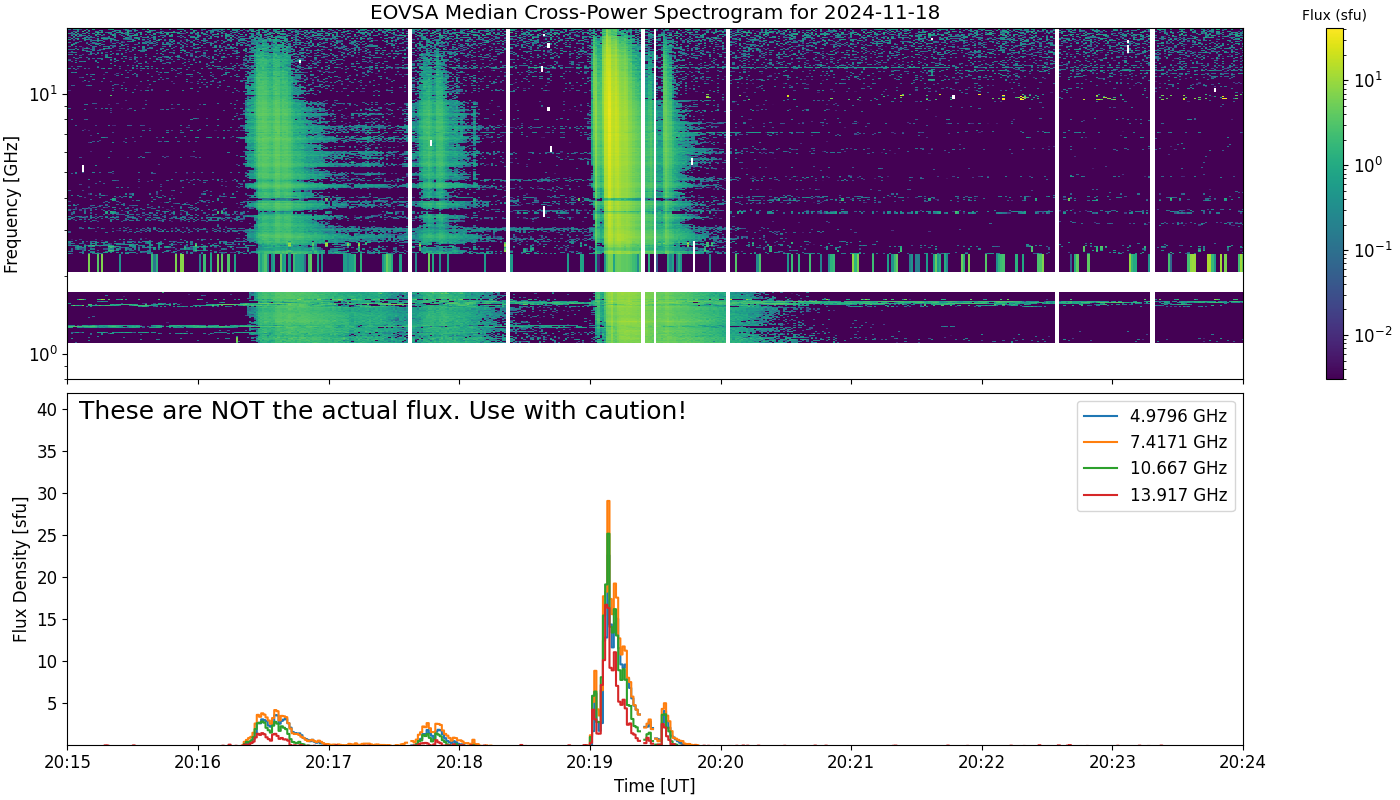Click the 10⁰ colorbar tick label
Image resolution: width=1400 pixels, height=800 pixels.
tap(1368, 163)
